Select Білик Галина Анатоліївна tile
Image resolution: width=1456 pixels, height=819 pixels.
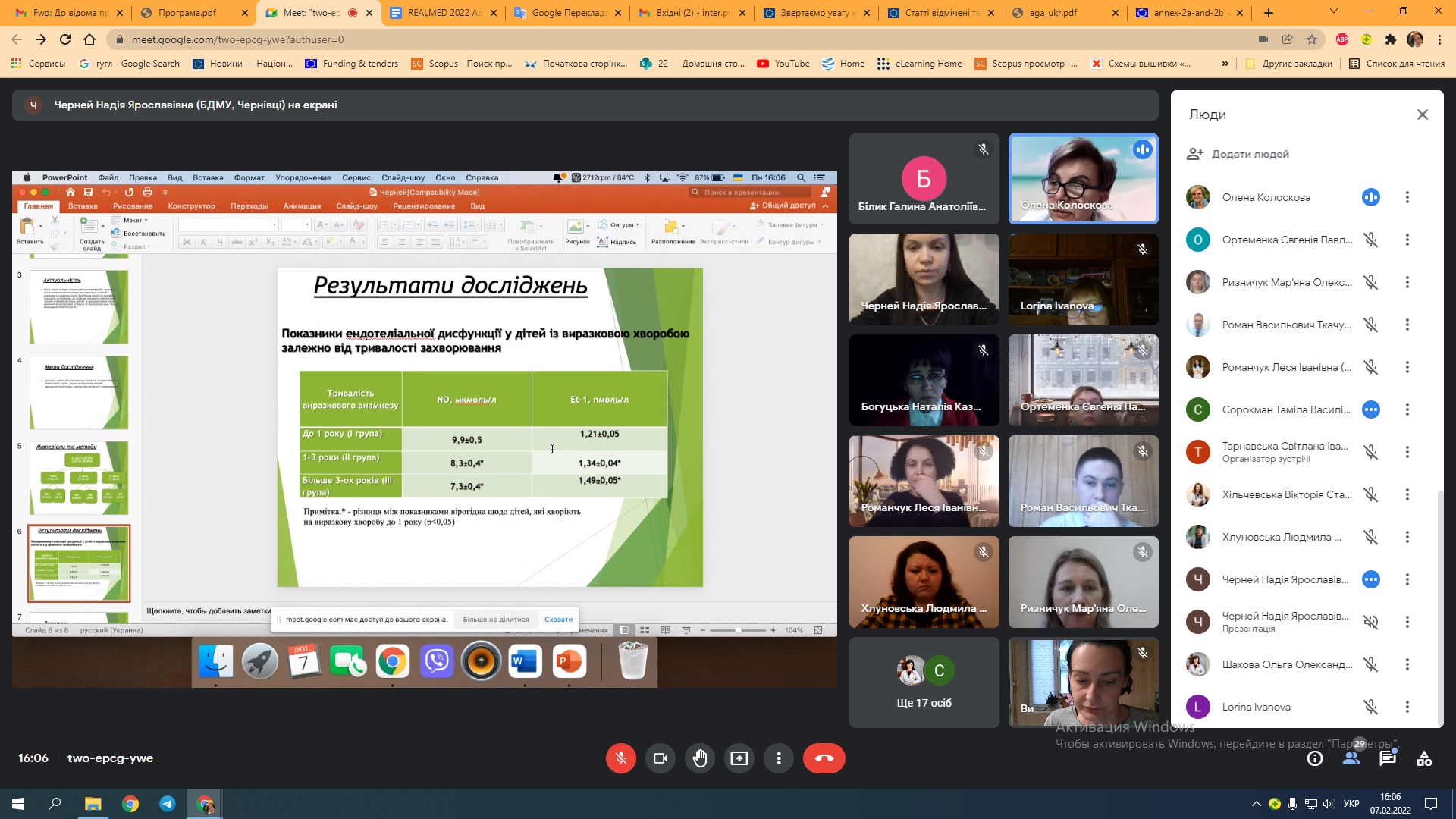(x=924, y=179)
